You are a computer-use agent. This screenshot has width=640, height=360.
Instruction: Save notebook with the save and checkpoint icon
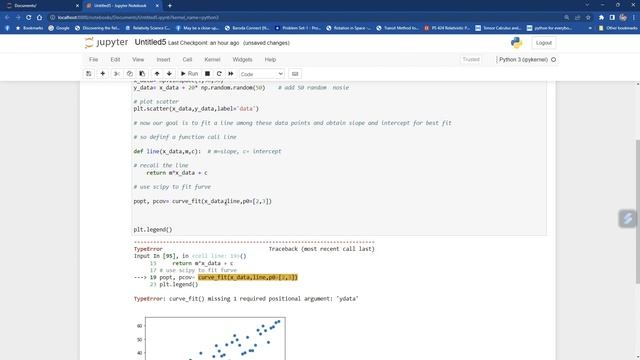click(x=89, y=74)
